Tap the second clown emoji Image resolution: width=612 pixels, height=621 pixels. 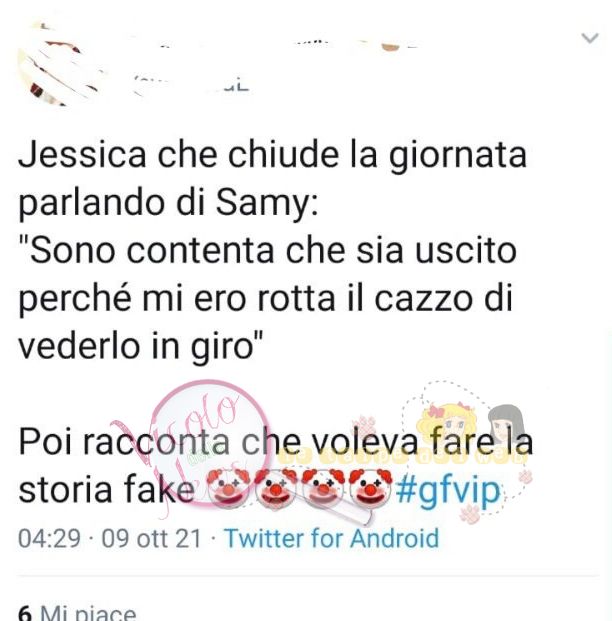click(x=275, y=488)
